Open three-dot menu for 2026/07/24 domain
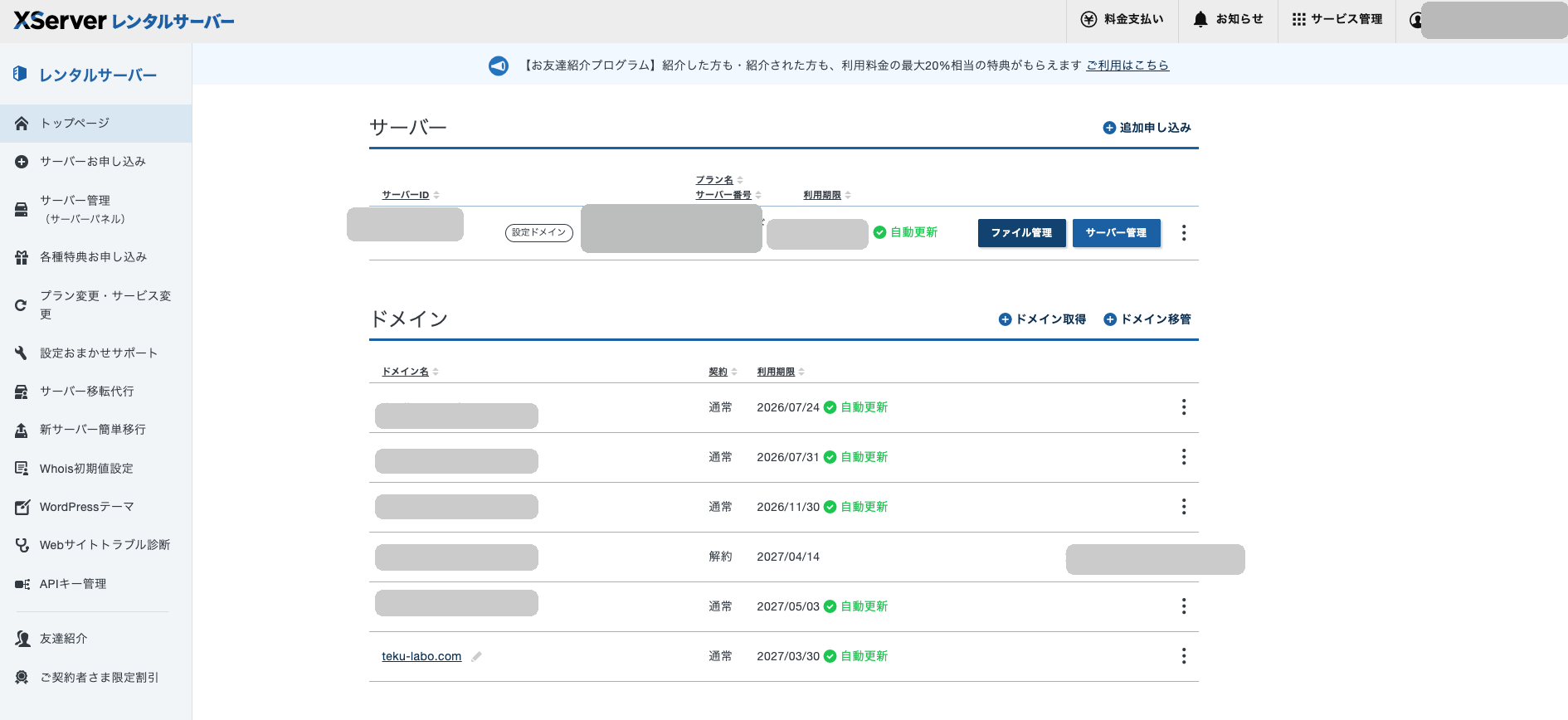 [1184, 407]
